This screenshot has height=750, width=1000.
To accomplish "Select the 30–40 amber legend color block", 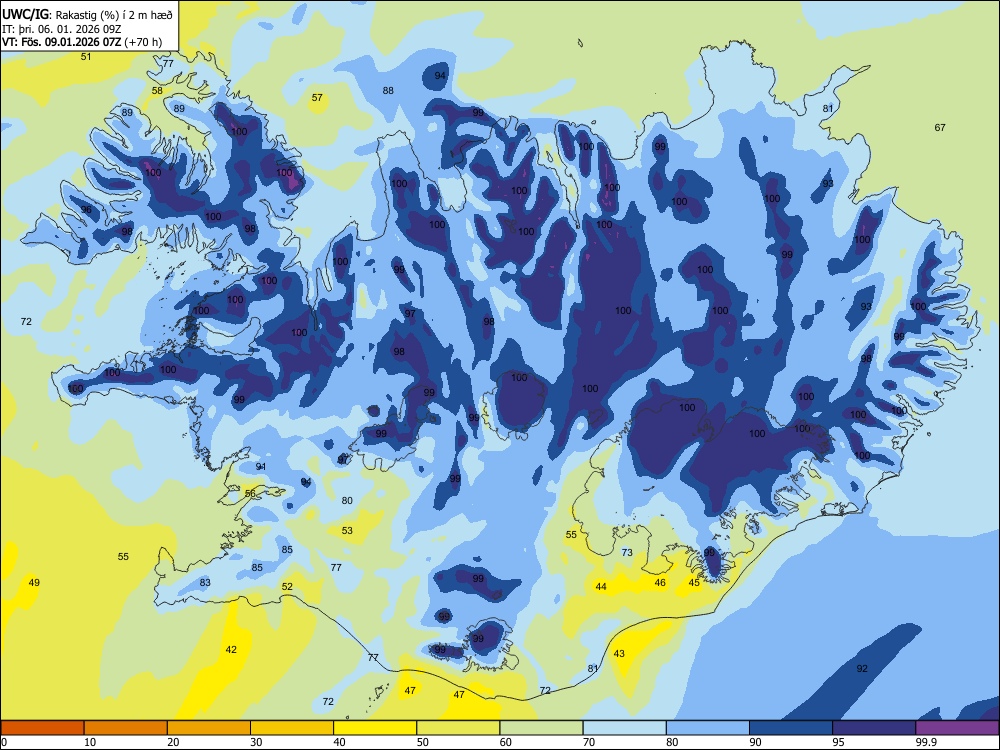I will (x=292, y=728).
